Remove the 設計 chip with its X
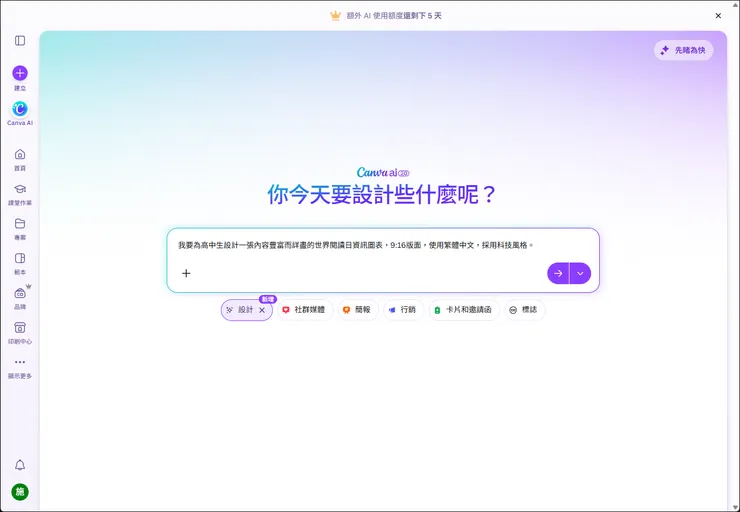This screenshot has width=740, height=512. (x=262, y=310)
